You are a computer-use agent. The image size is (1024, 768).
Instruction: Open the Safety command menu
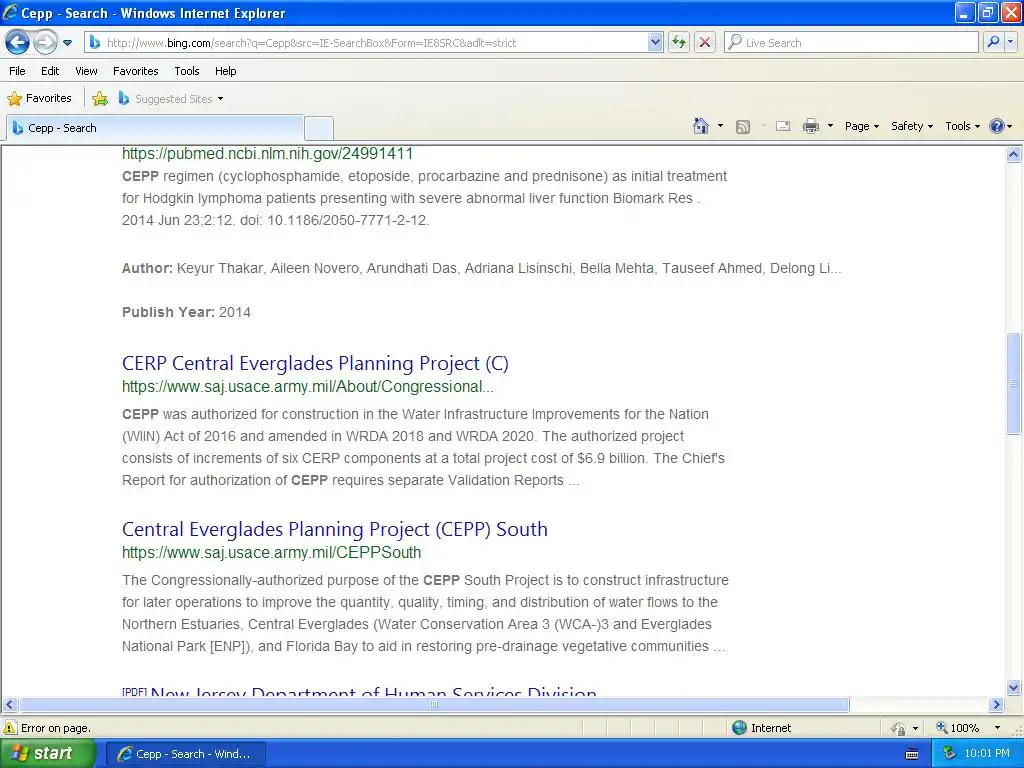point(912,126)
